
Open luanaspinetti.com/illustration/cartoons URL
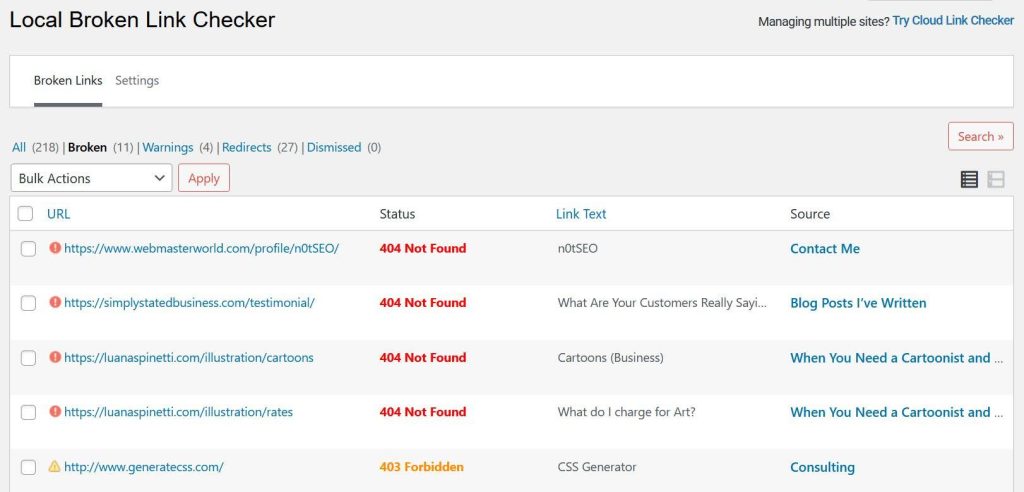pyautogui.click(x=189, y=357)
